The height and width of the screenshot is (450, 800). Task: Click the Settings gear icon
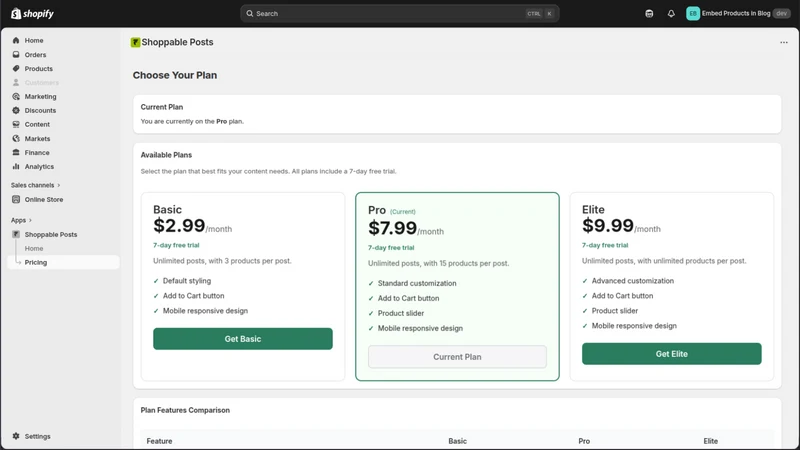pyautogui.click(x=16, y=436)
